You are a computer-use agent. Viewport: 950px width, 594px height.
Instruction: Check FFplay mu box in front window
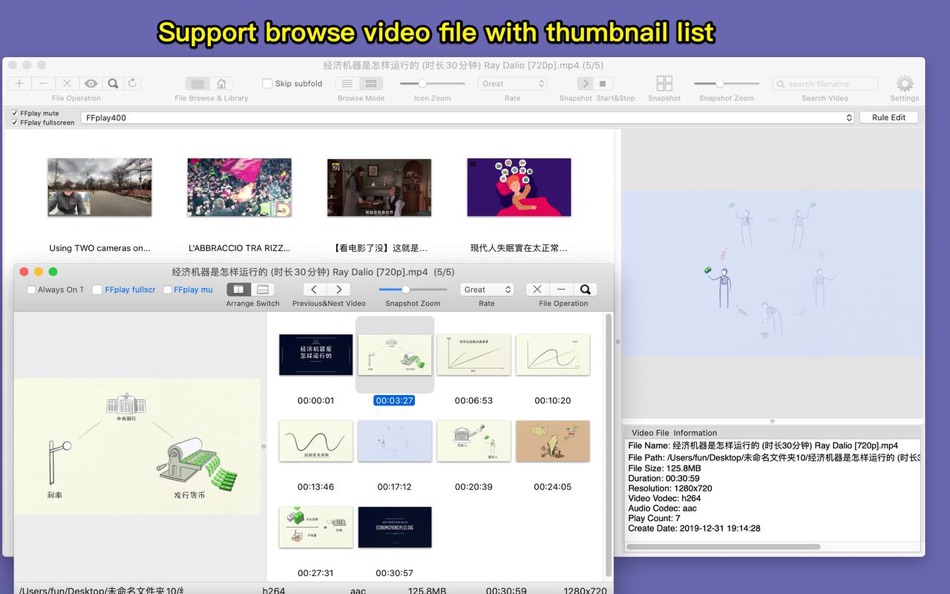[168, 290]
